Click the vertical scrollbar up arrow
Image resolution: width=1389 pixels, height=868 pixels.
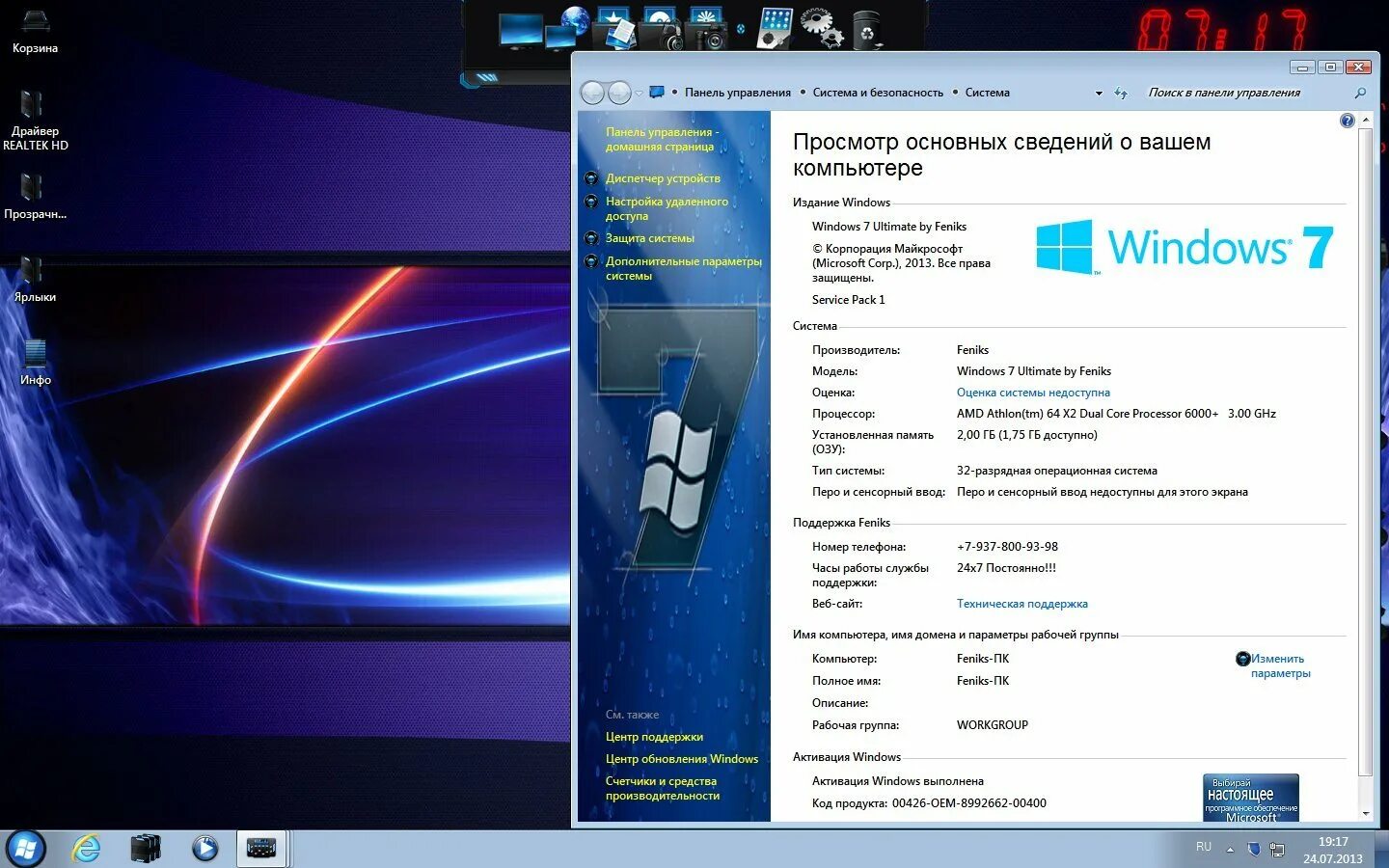pyautogui.click(x=1365, y=121)
